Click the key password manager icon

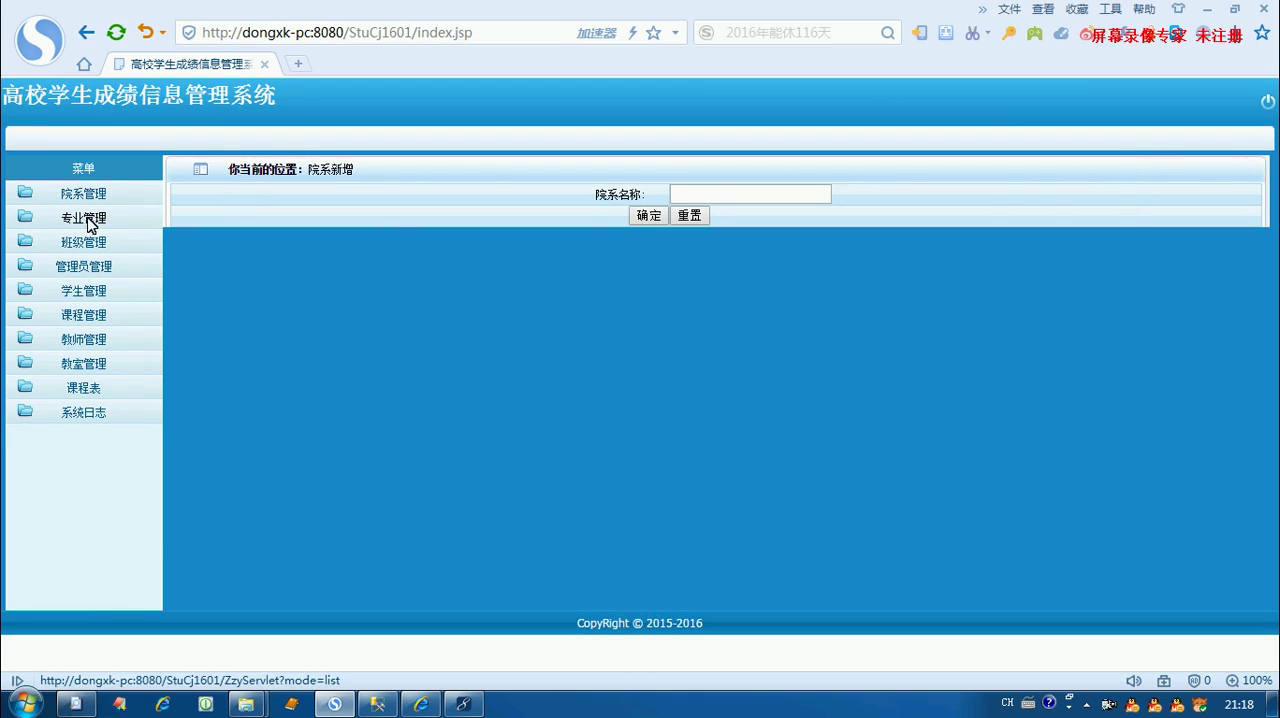coord(1009,33)
